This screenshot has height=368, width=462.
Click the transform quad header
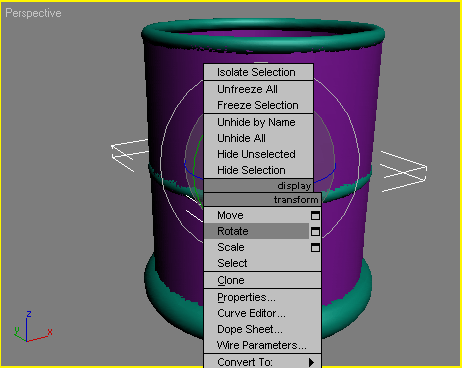[263, 200]
